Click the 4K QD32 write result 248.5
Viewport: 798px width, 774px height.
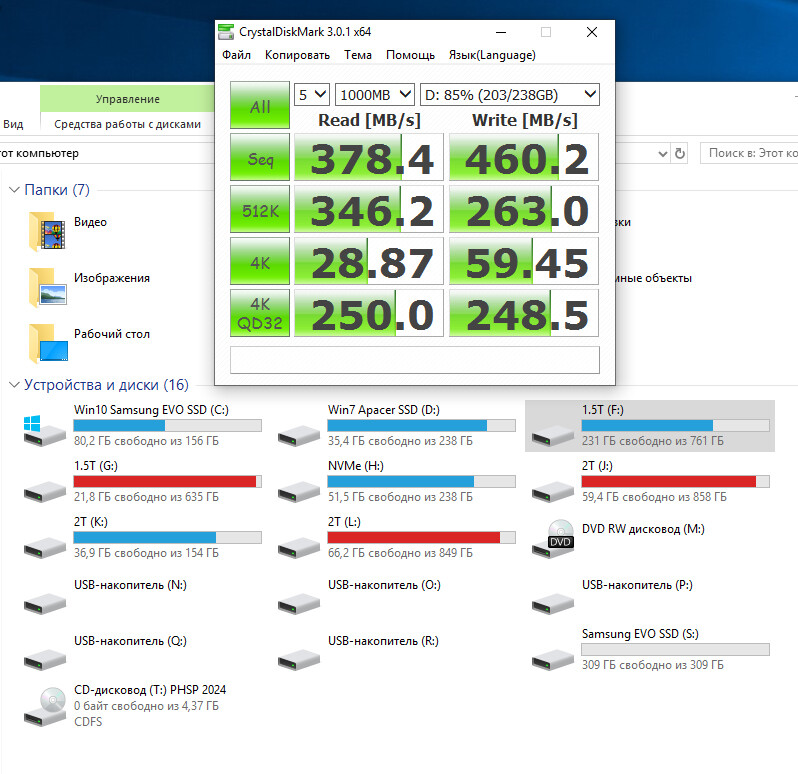tap(524, 313)
